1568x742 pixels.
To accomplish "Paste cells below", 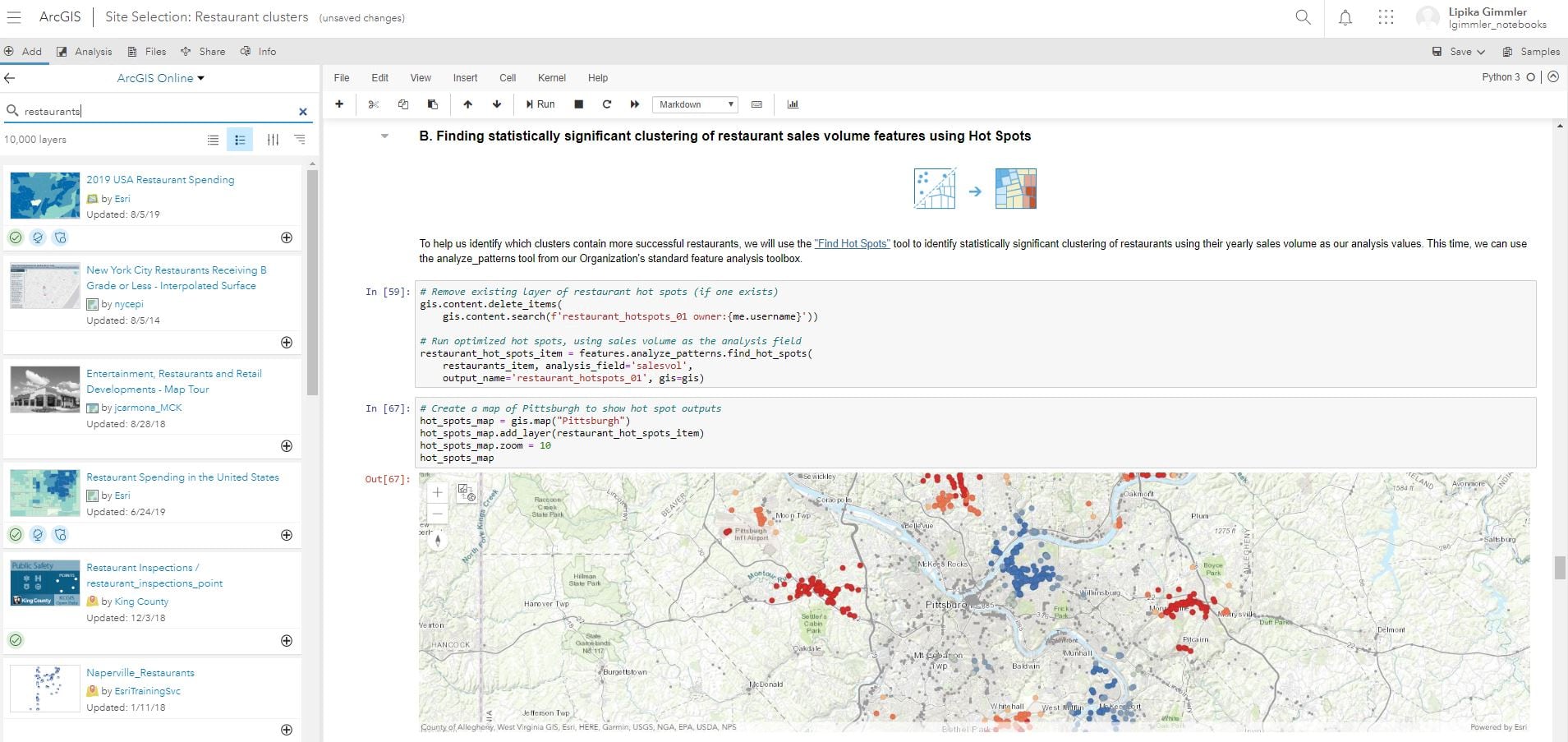I will pos(433,104).
